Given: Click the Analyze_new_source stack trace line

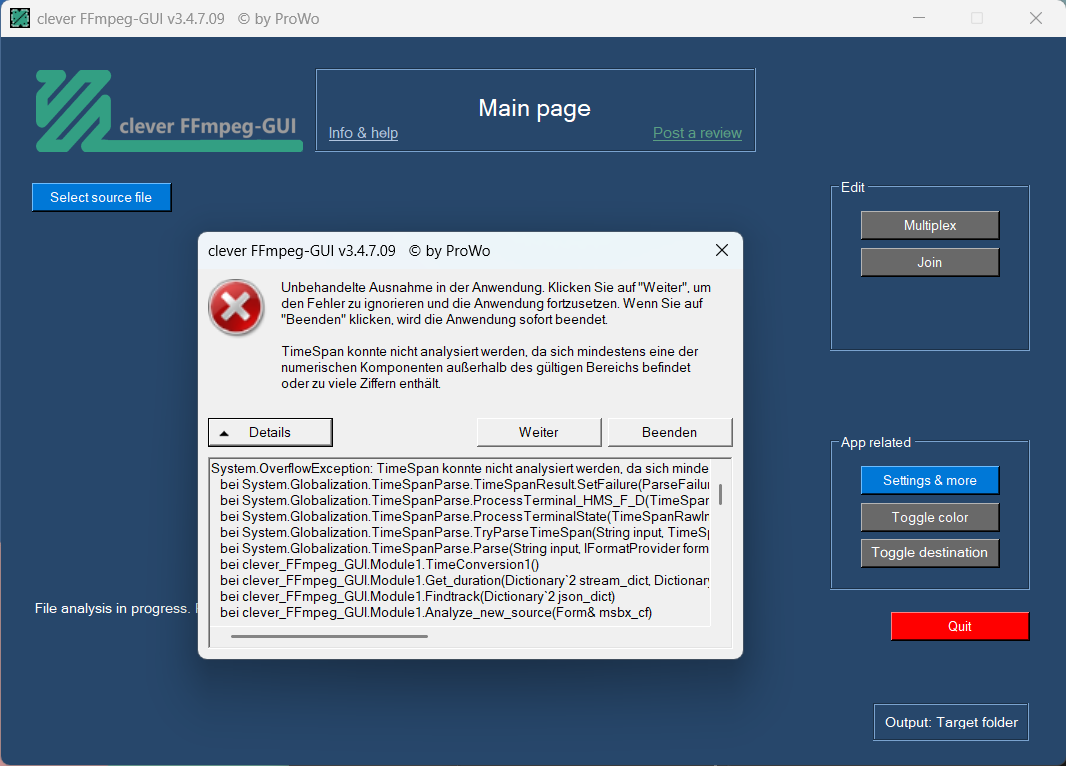Looking at the screenshot, I should click(436, 612).
